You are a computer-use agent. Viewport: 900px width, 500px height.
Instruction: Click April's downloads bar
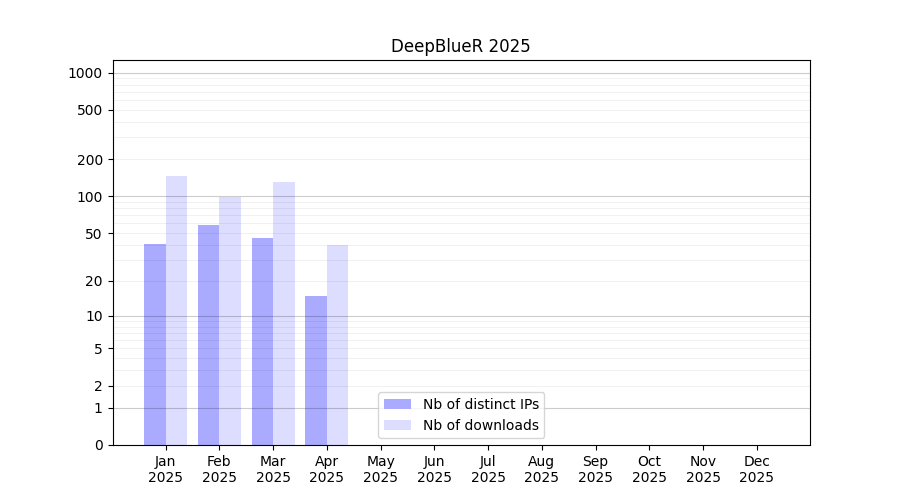click(x=337, y=345)
